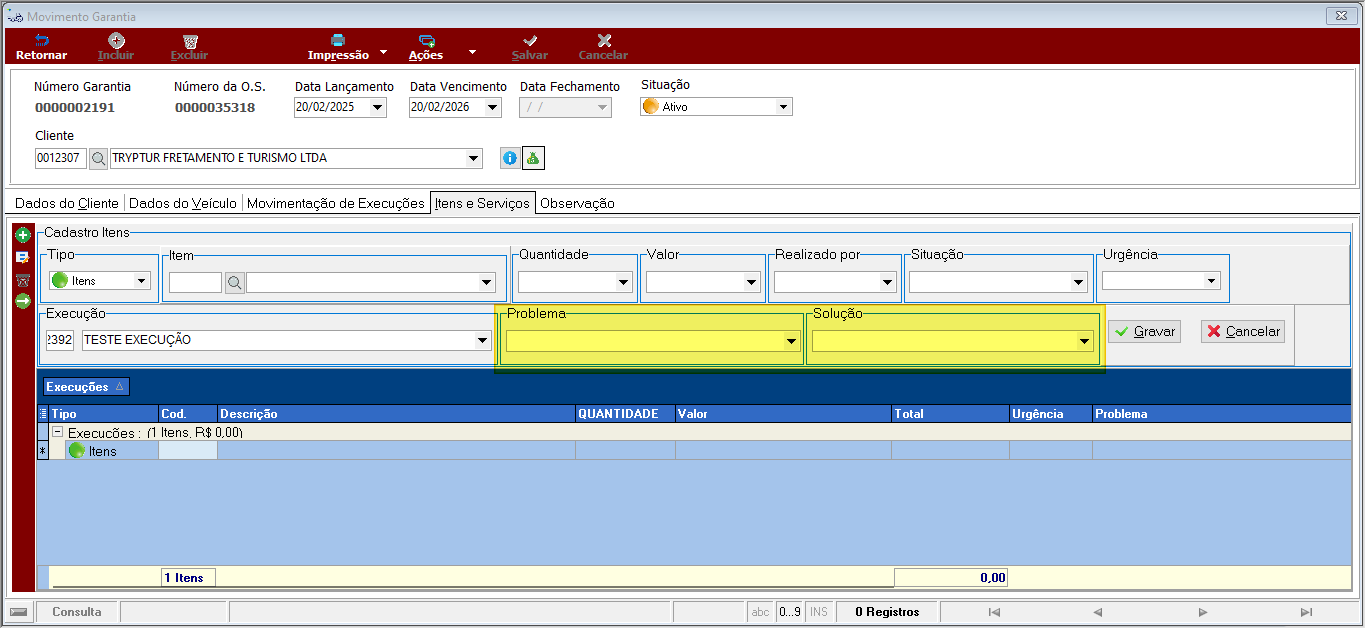
Task: Click the Item search magnifier icon
Action: point(234,283)
